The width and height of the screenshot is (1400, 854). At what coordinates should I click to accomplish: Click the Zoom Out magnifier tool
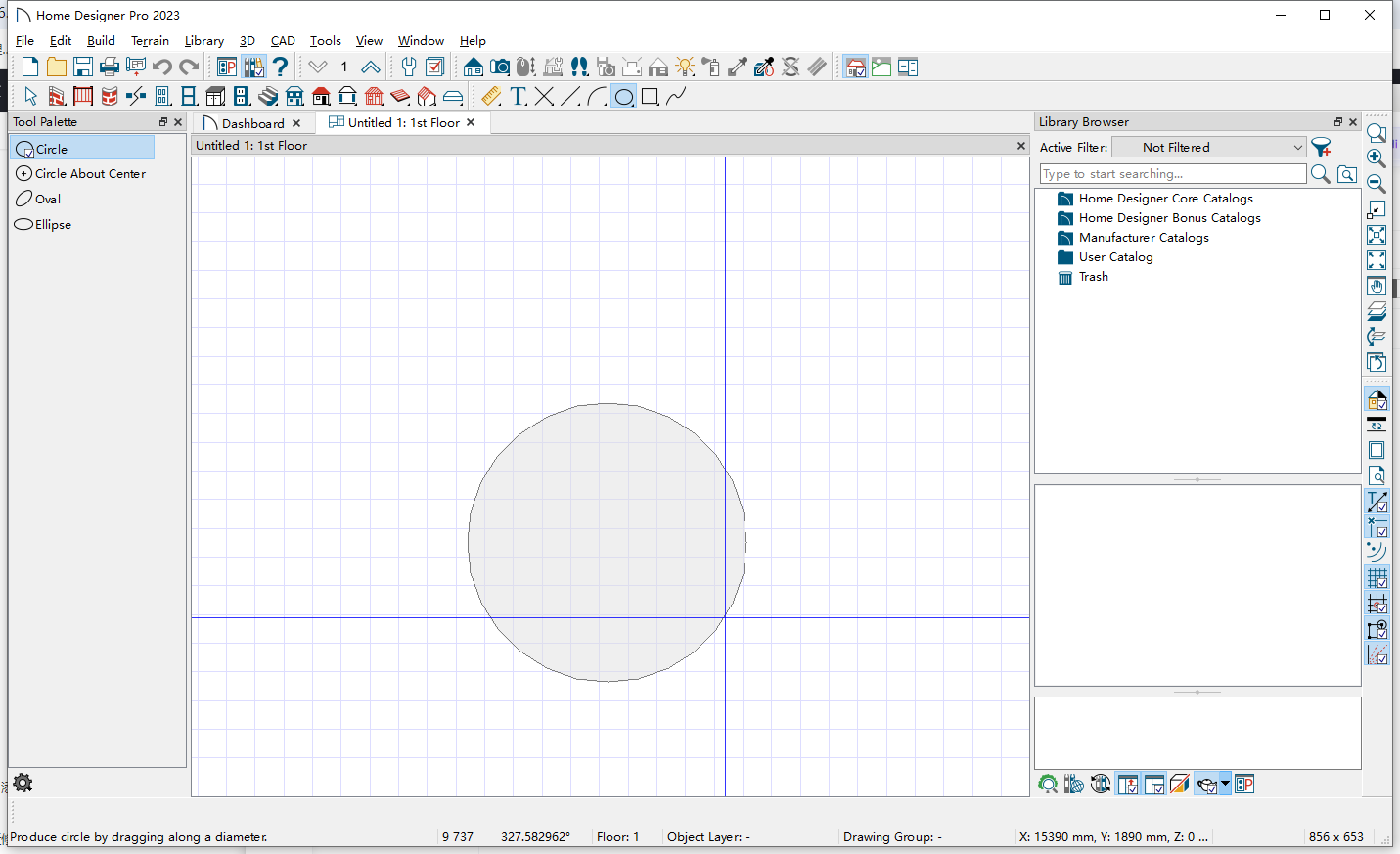(1377, 183)
